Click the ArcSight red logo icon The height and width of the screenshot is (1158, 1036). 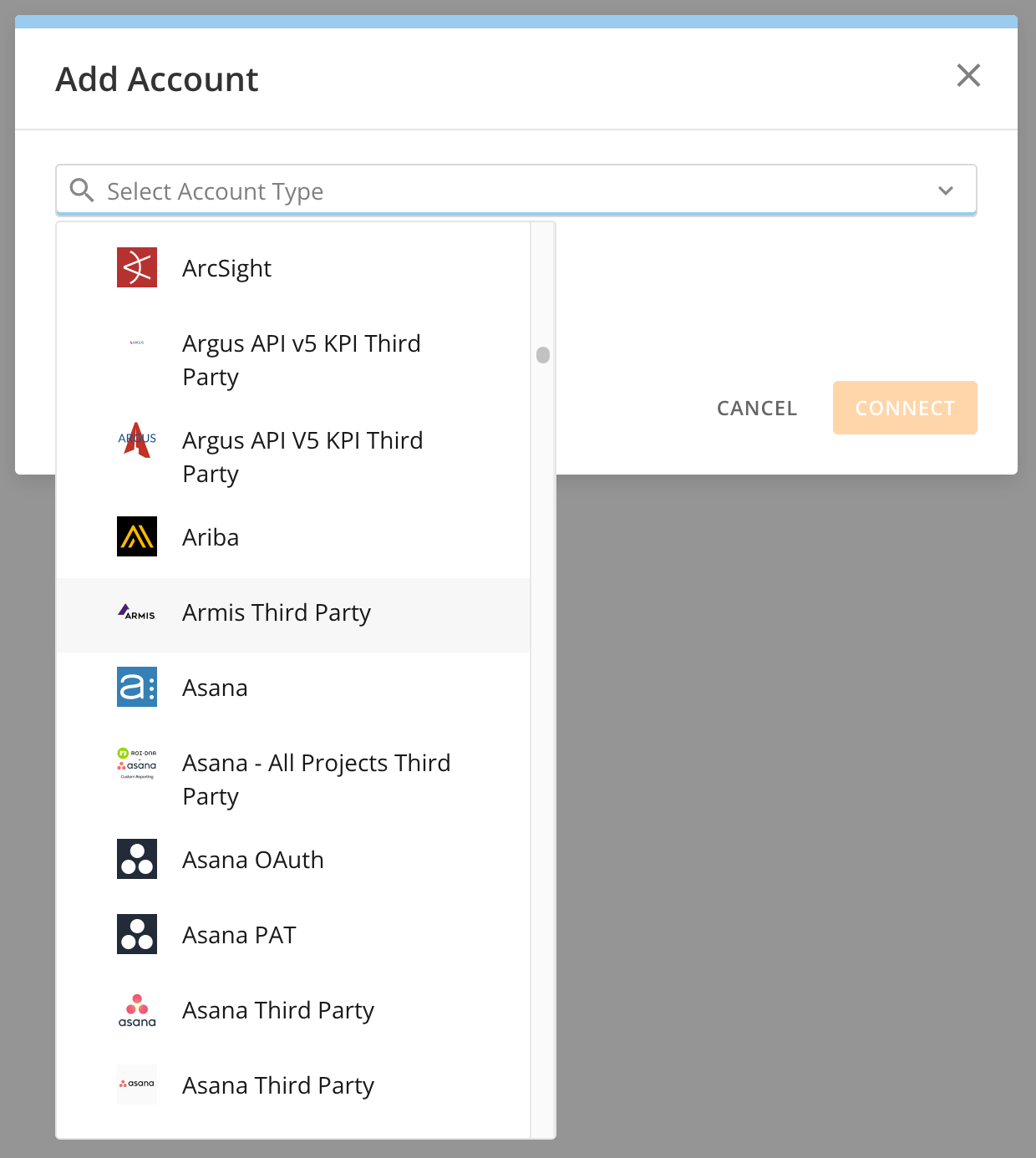(x=137, y=267)
